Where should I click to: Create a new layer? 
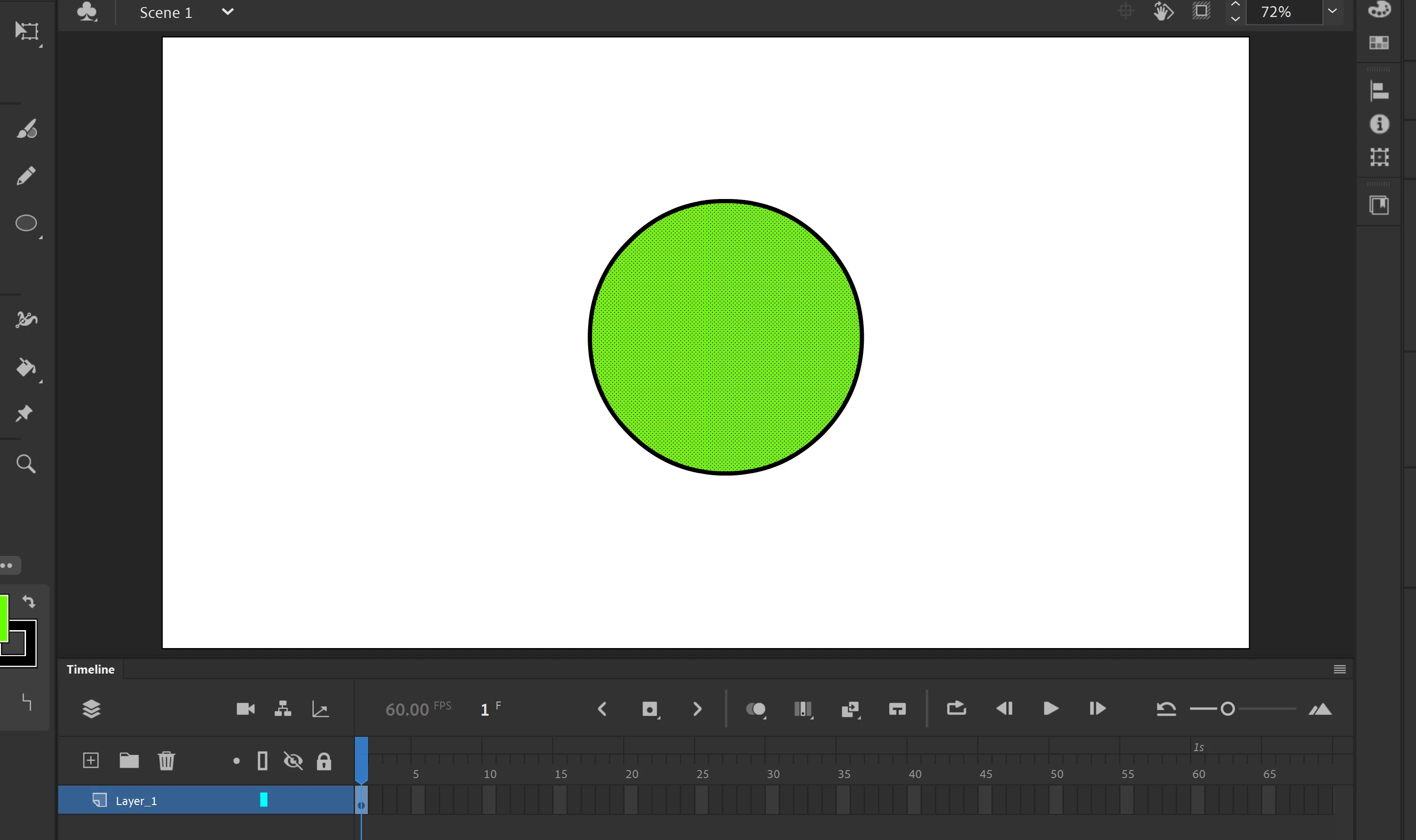click(91, 760)
